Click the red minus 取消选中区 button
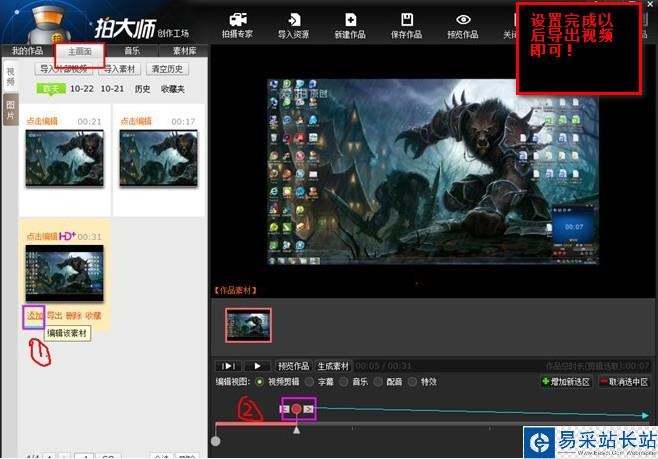The width and height of the screenshot is (658, 459). [624, 382]
